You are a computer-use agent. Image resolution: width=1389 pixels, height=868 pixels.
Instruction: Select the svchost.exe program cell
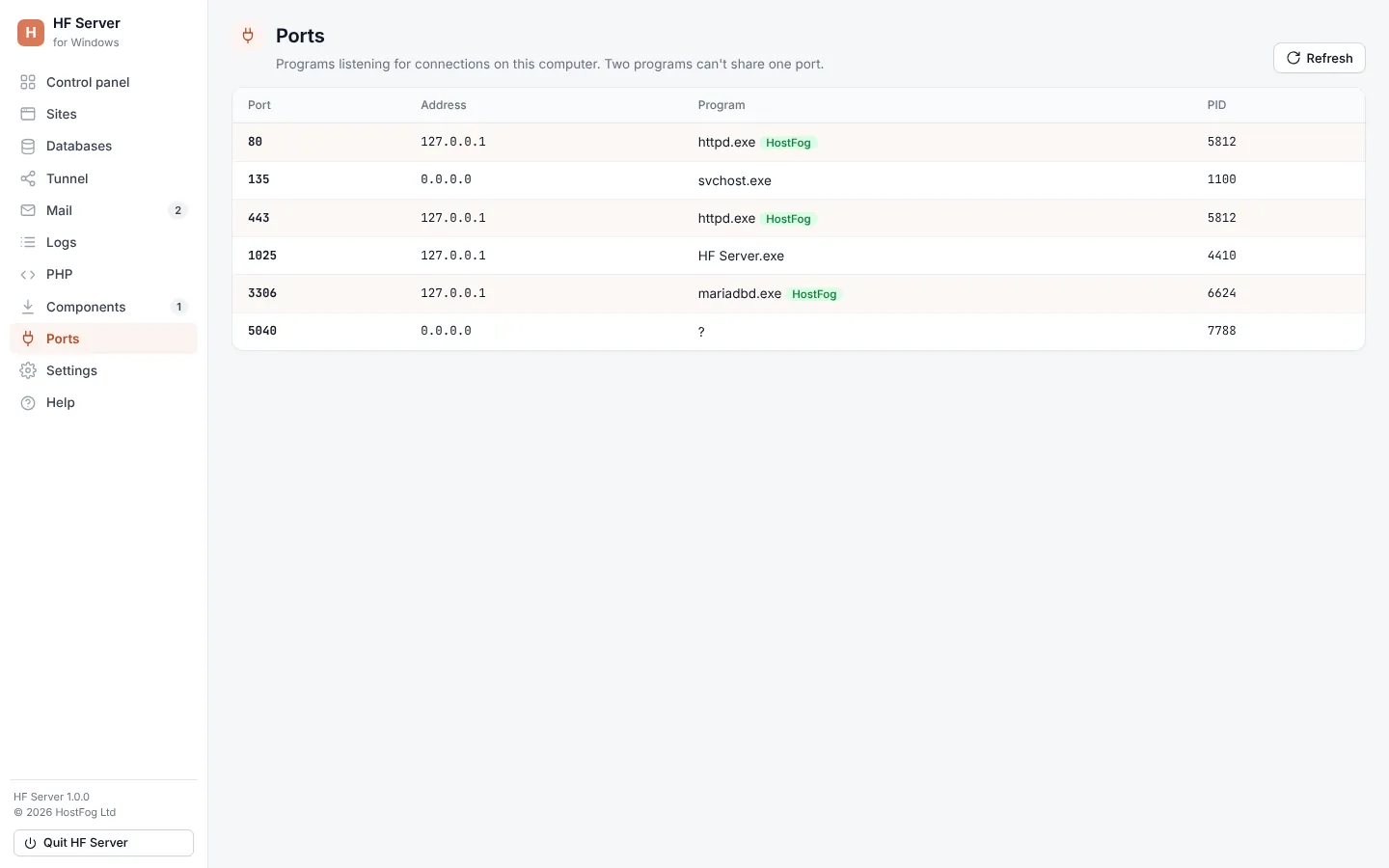(x=735, y=180)
